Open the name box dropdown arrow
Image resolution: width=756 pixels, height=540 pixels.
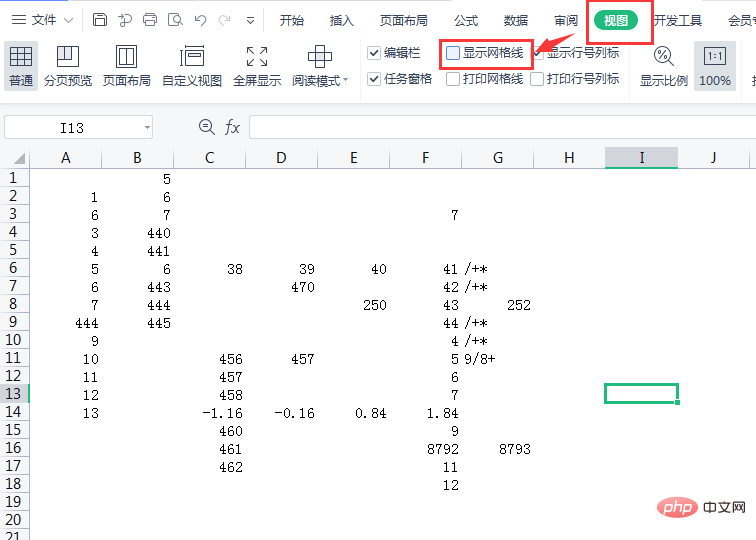(x=147, y=128)
